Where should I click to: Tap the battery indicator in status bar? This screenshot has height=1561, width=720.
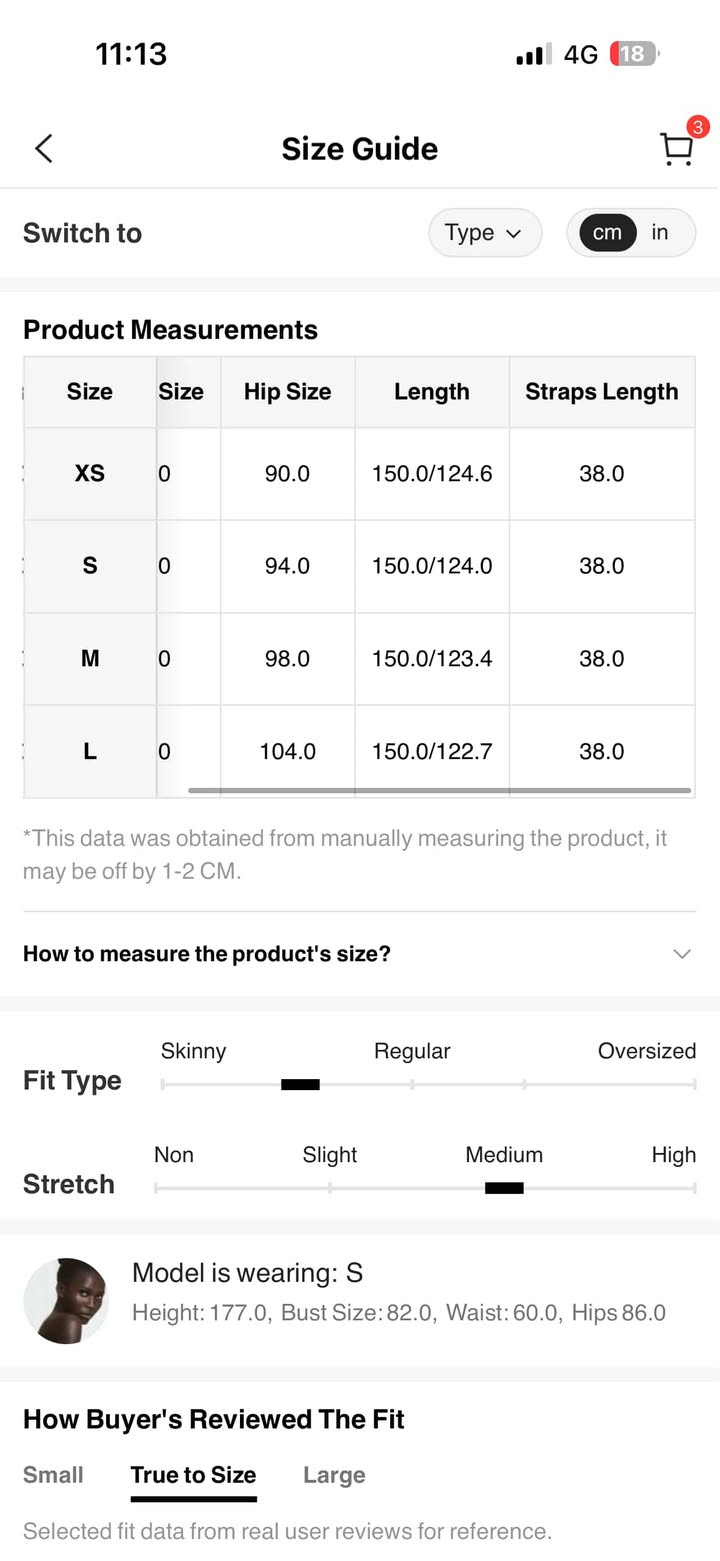pyautogui.click(x=633, y=54)
